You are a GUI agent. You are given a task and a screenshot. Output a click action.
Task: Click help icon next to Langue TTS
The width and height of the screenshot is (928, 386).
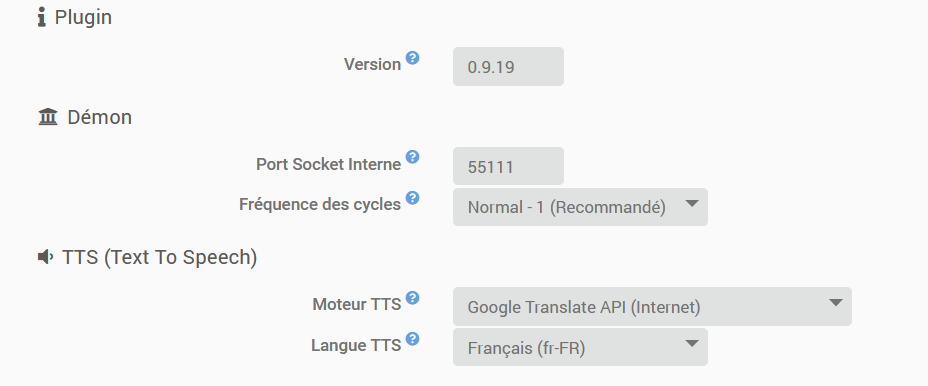point(413,338)
